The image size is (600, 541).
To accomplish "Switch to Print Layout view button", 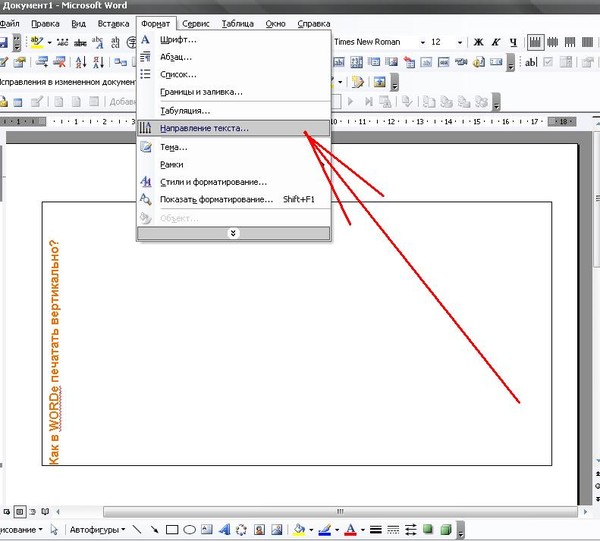I will (x=20, y=512).
